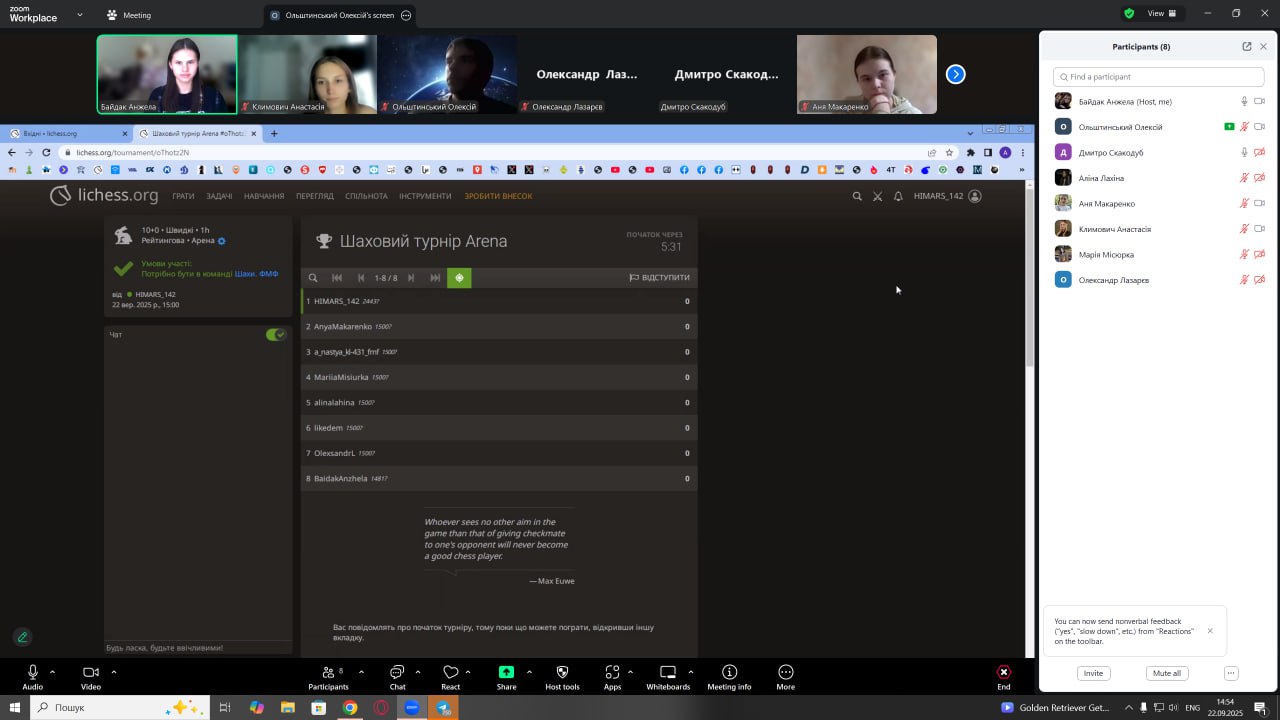Open the More options menu
Image resolution: width=1280 pixels, height=720 pixels.
[785, 672]
